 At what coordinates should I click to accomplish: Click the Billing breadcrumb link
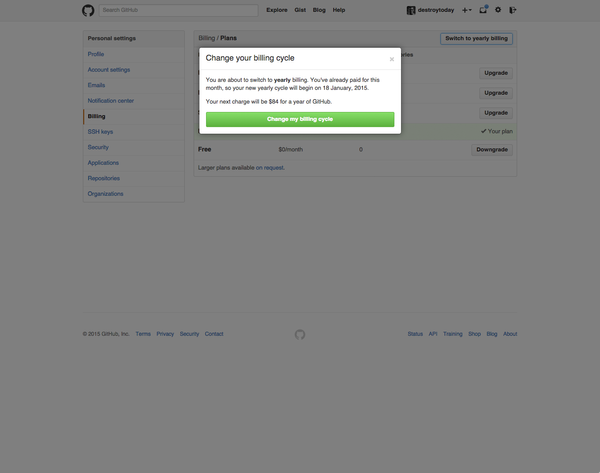[207, 38]
